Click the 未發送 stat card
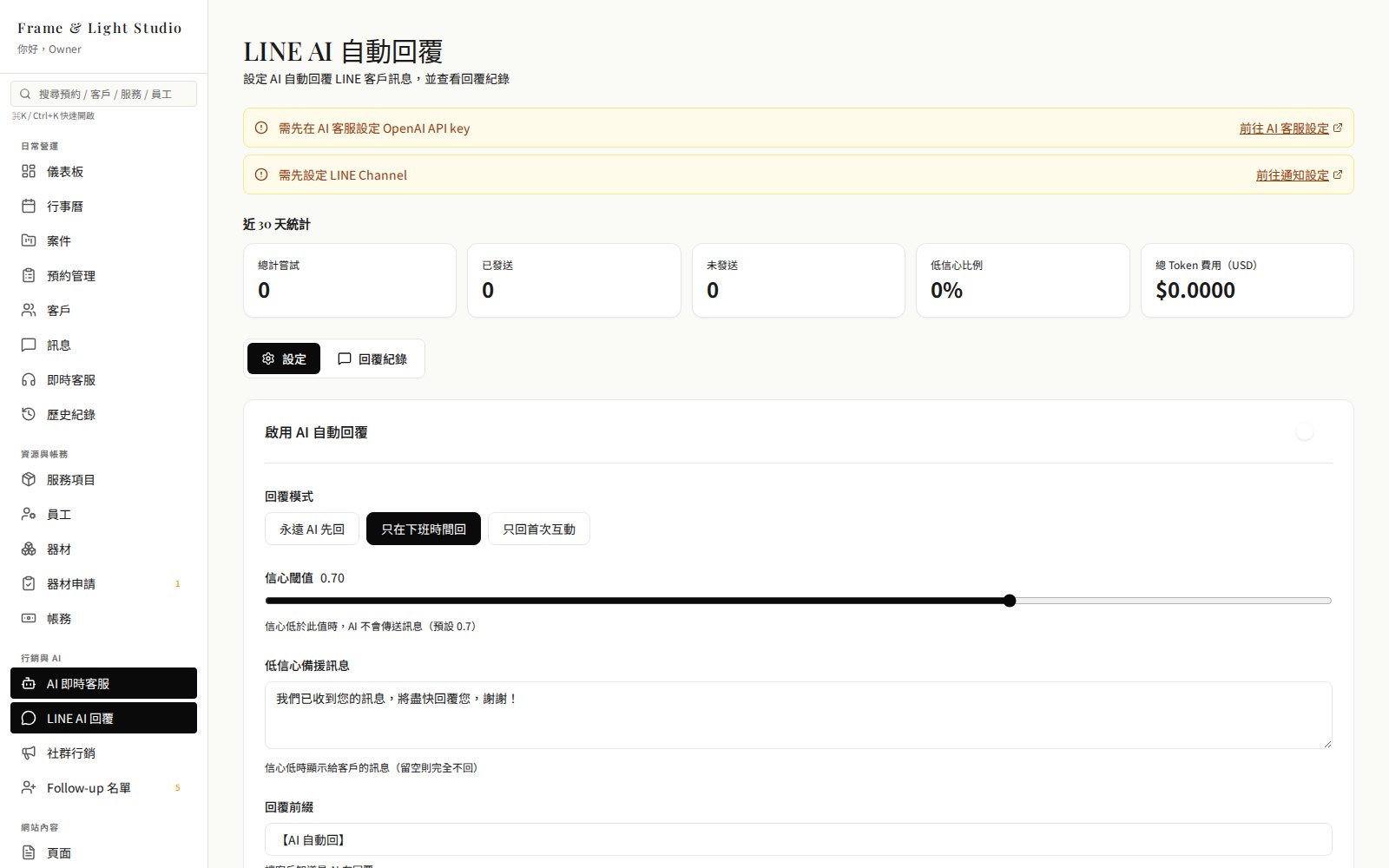Image resolution: width=1389 pixels, height=868 pixels. (x=798, y=280)
